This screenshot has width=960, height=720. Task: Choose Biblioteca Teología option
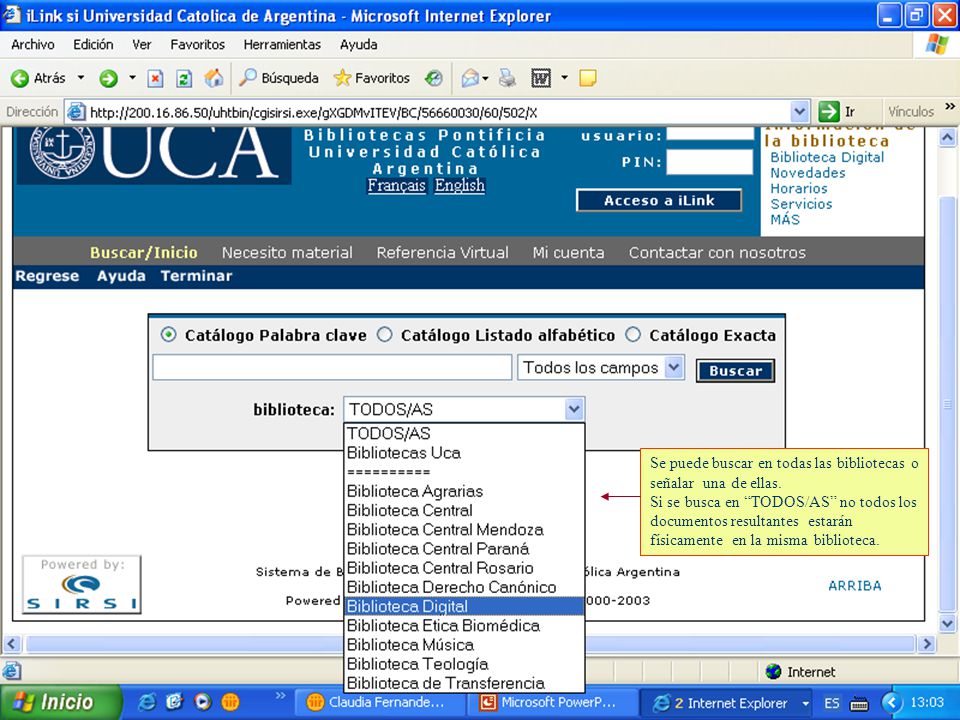click(x=464, y=664)
